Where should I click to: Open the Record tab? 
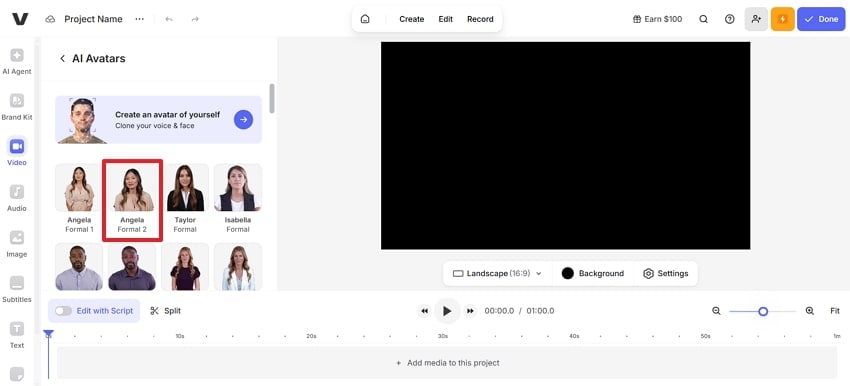(480, 19)
